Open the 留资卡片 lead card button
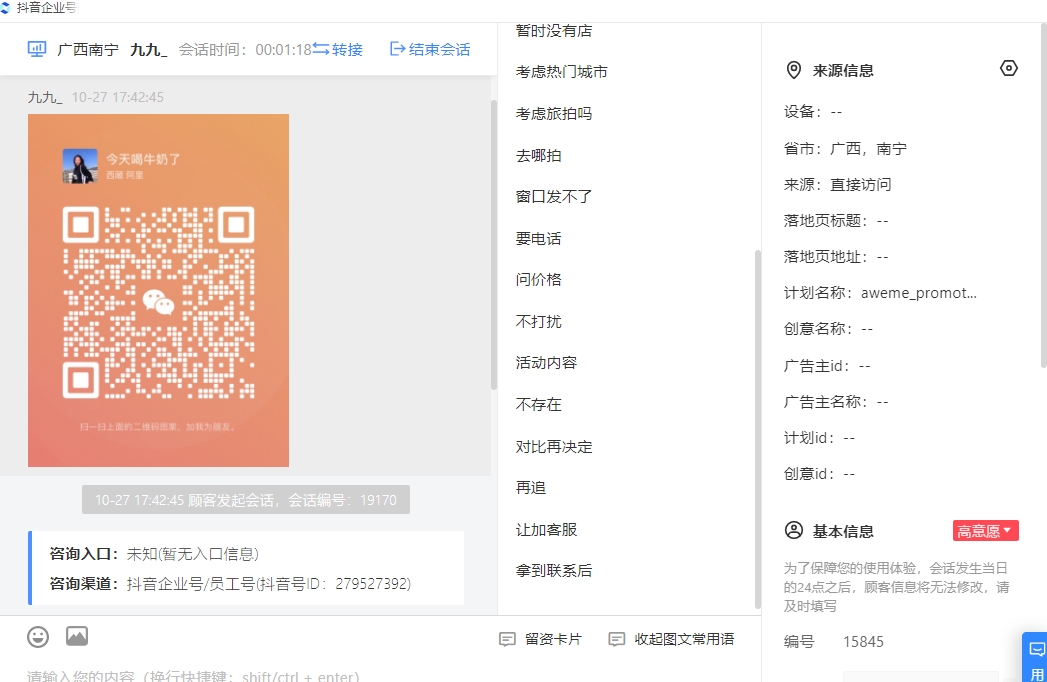Viewport: 1047px width, 682px height. [540, 639]
